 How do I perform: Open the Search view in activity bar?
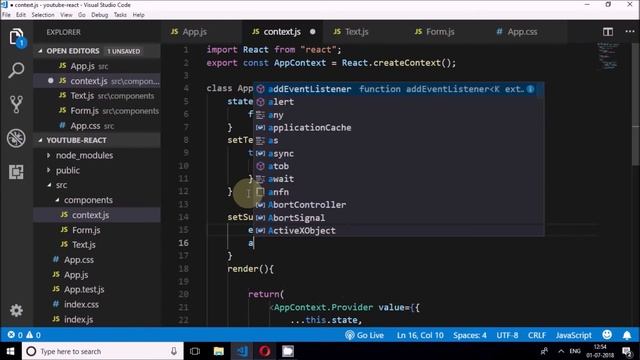[x=16, y=71]
